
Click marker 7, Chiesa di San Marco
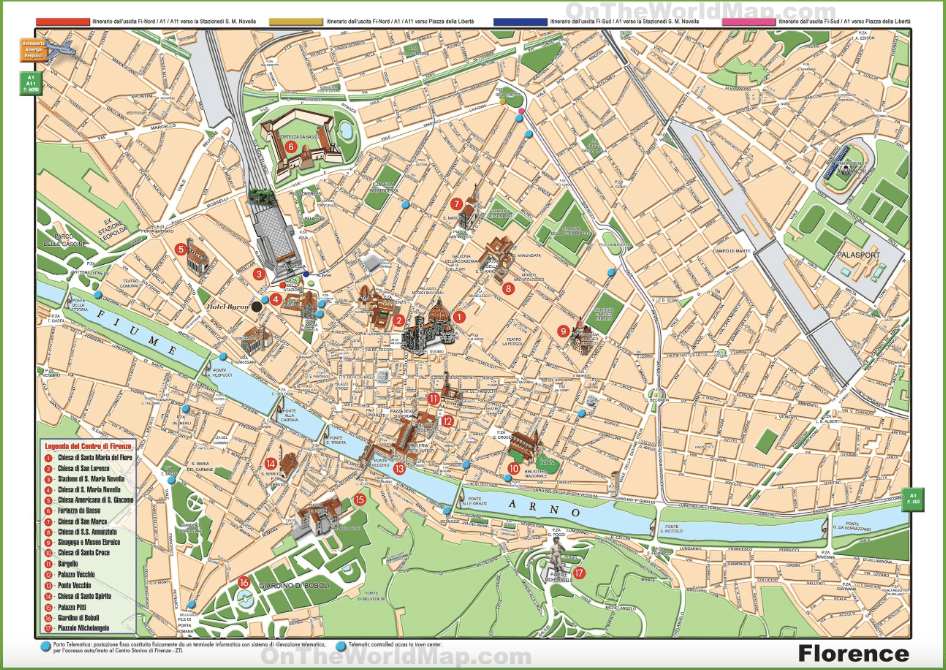pos(456,203)
